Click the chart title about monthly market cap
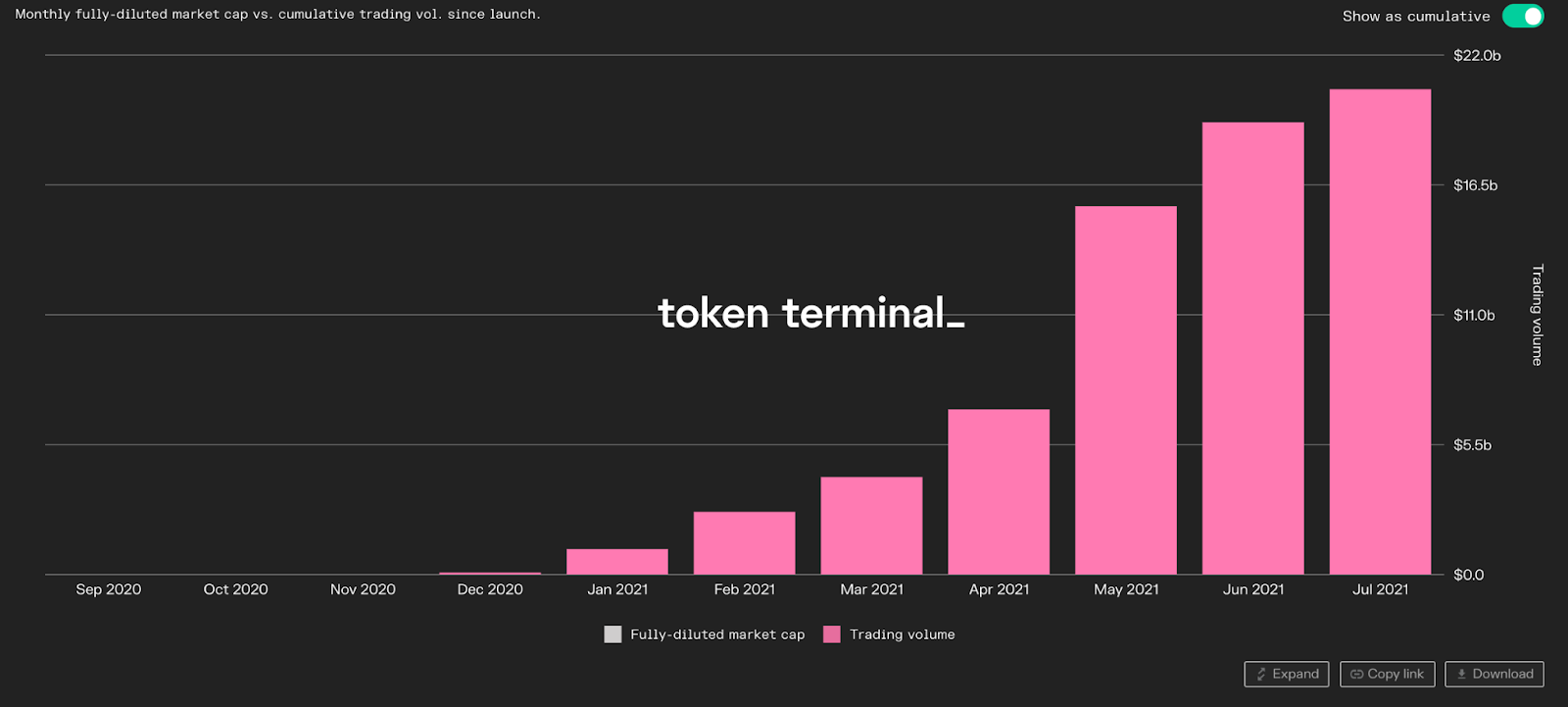Viewport: 1568px width, 707px height. [x=277, y=15]
